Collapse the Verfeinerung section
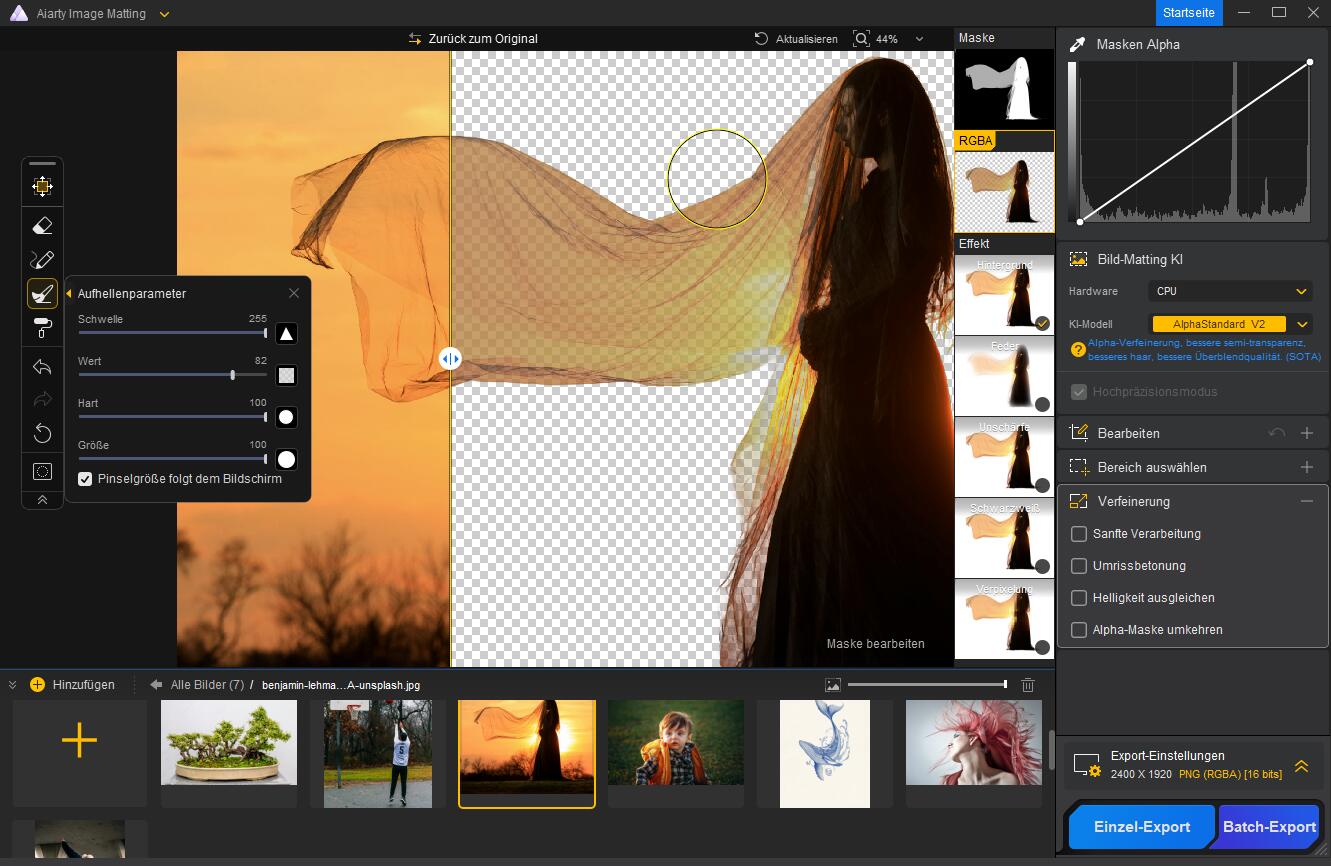The image size is (1331, 866). point(1306,501)
